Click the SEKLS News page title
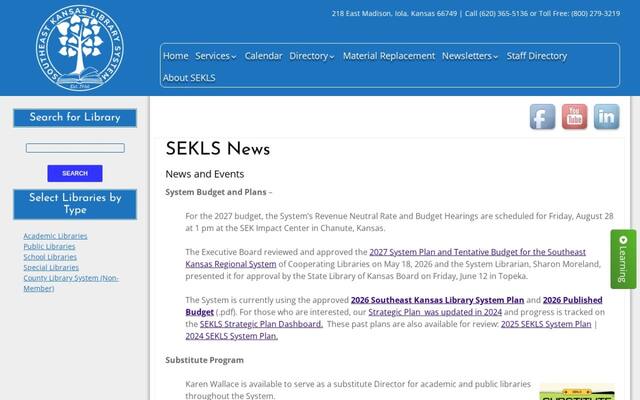 [x=218, y=149]
